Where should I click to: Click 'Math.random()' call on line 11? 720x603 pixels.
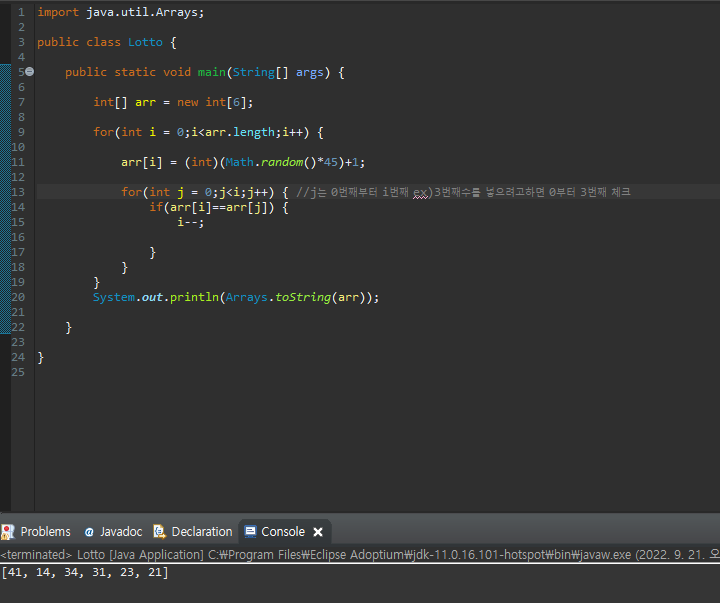click(x=271, y=162)
